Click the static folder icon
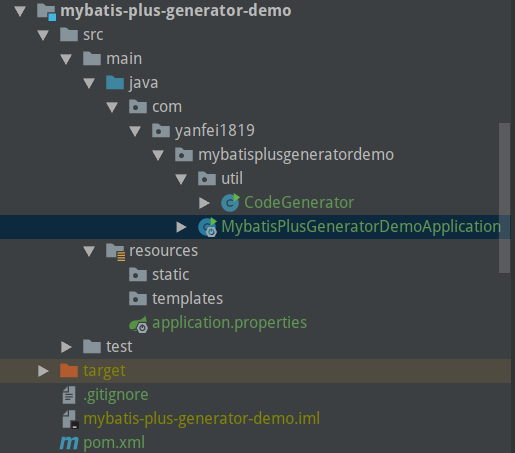 coord(138,275)
